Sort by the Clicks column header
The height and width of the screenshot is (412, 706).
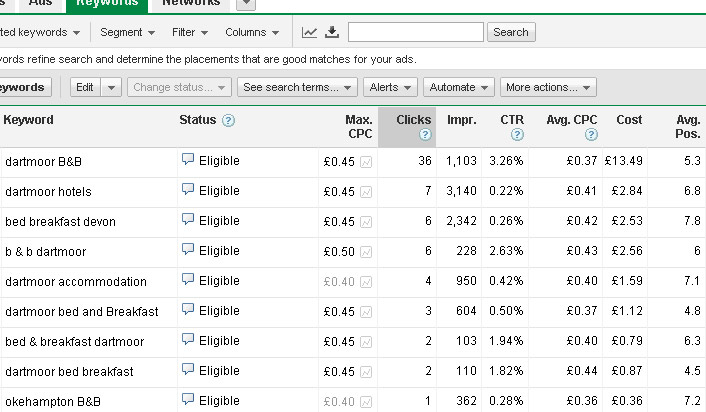pyautogui.click(x=413, y=120)
